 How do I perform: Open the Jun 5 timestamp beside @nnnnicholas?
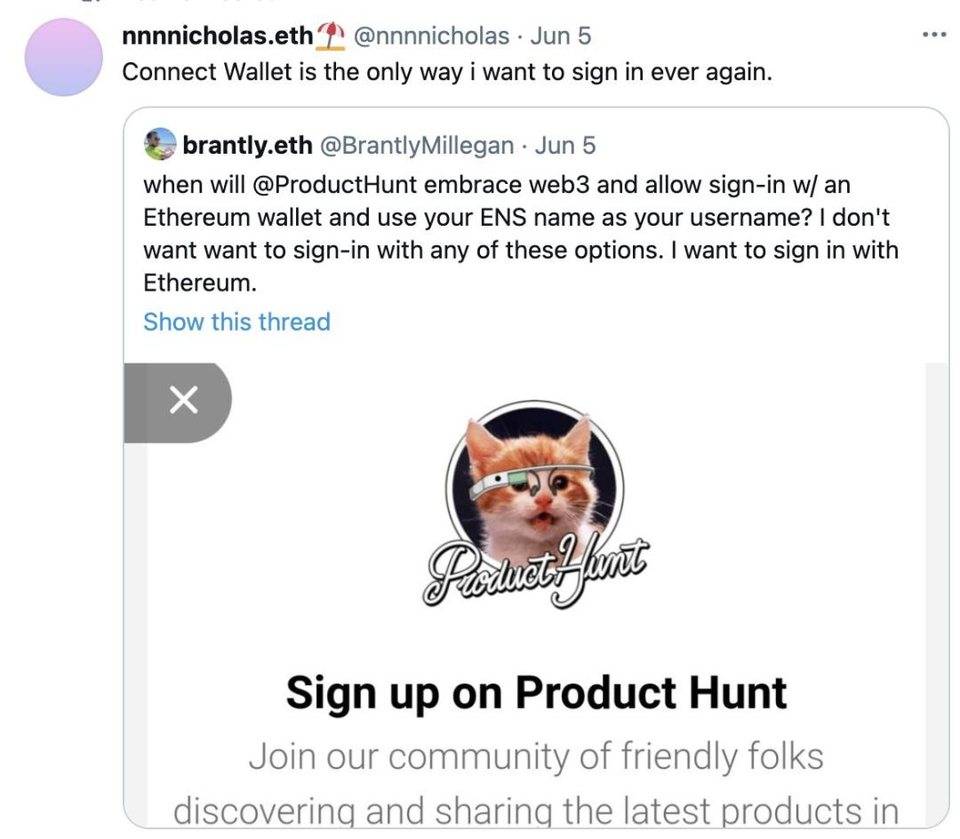click(560, 36)
